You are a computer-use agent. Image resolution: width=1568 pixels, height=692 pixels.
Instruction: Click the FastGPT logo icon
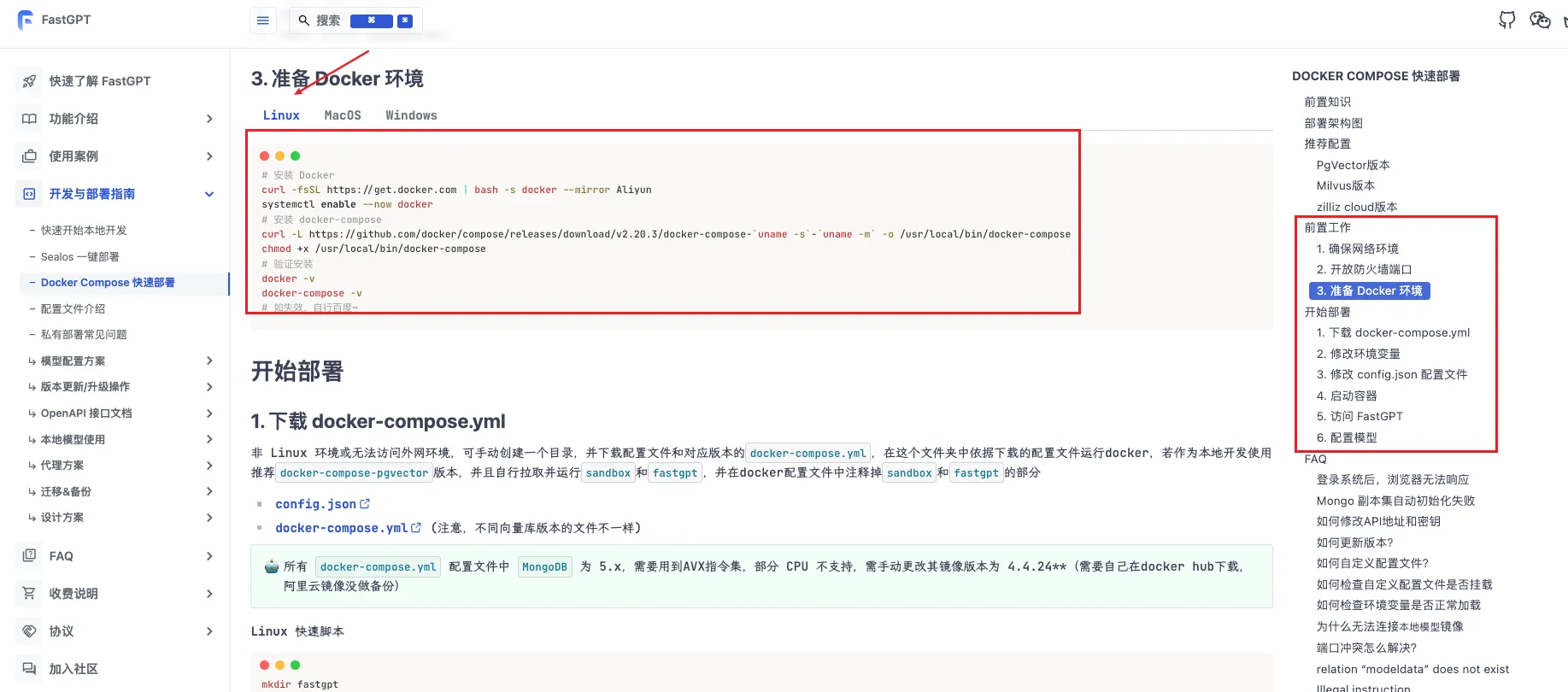(26, 20)
